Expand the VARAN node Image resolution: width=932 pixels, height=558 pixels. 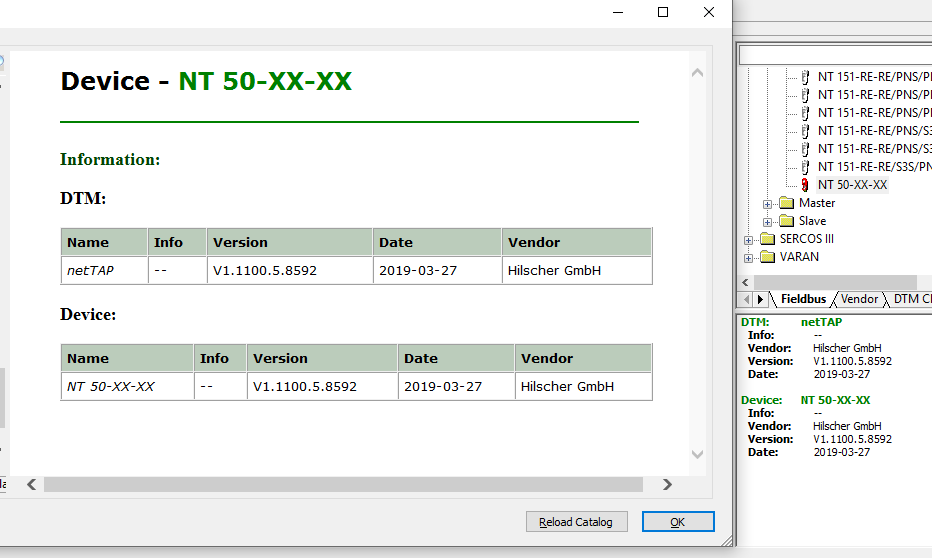tap(748, 258)
